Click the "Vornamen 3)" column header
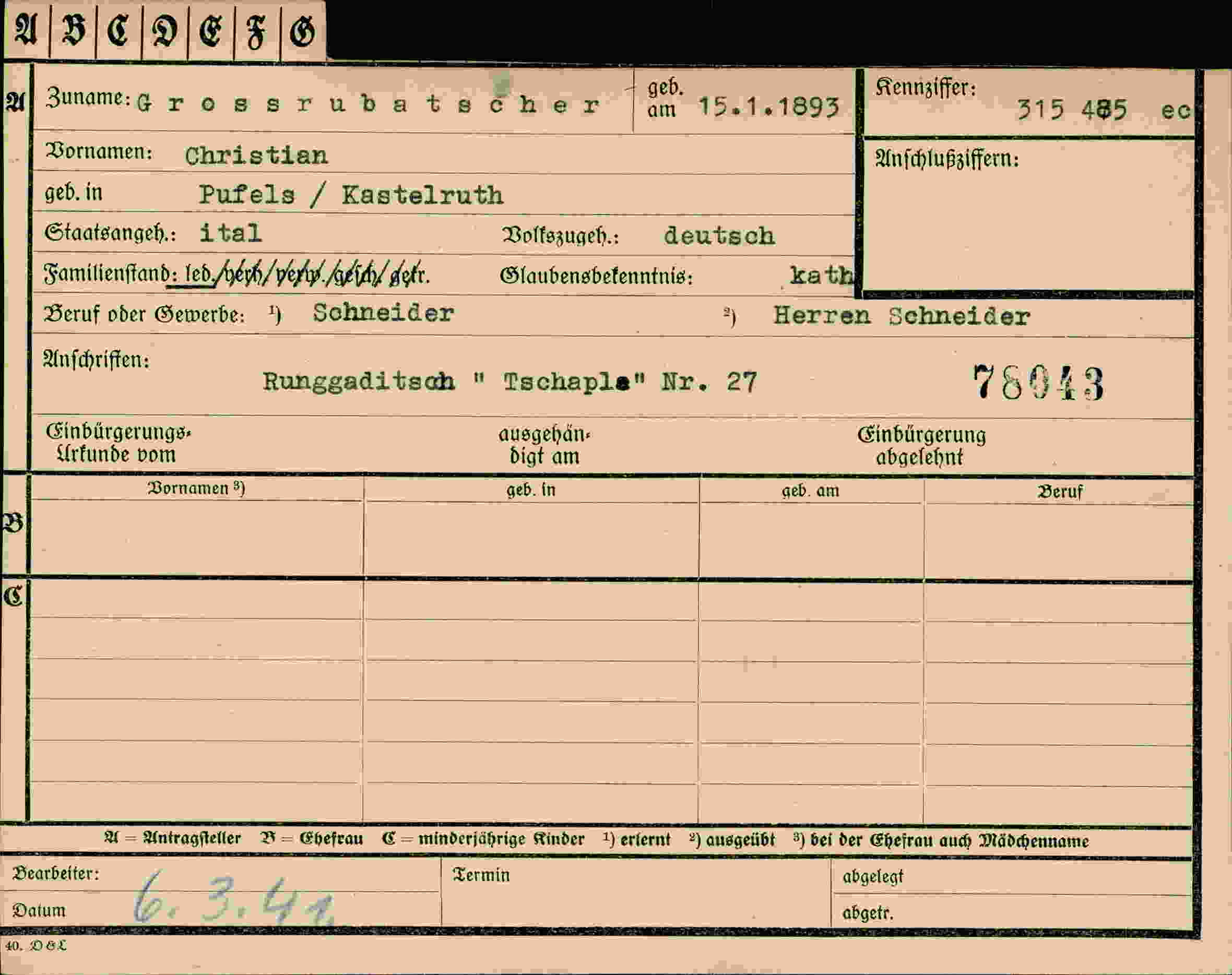1232x975 pixels. tap(196, 489)
